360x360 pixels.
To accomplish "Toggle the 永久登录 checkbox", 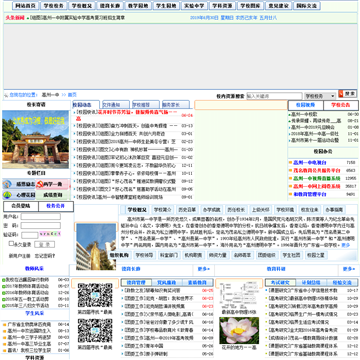I will 11,244.
